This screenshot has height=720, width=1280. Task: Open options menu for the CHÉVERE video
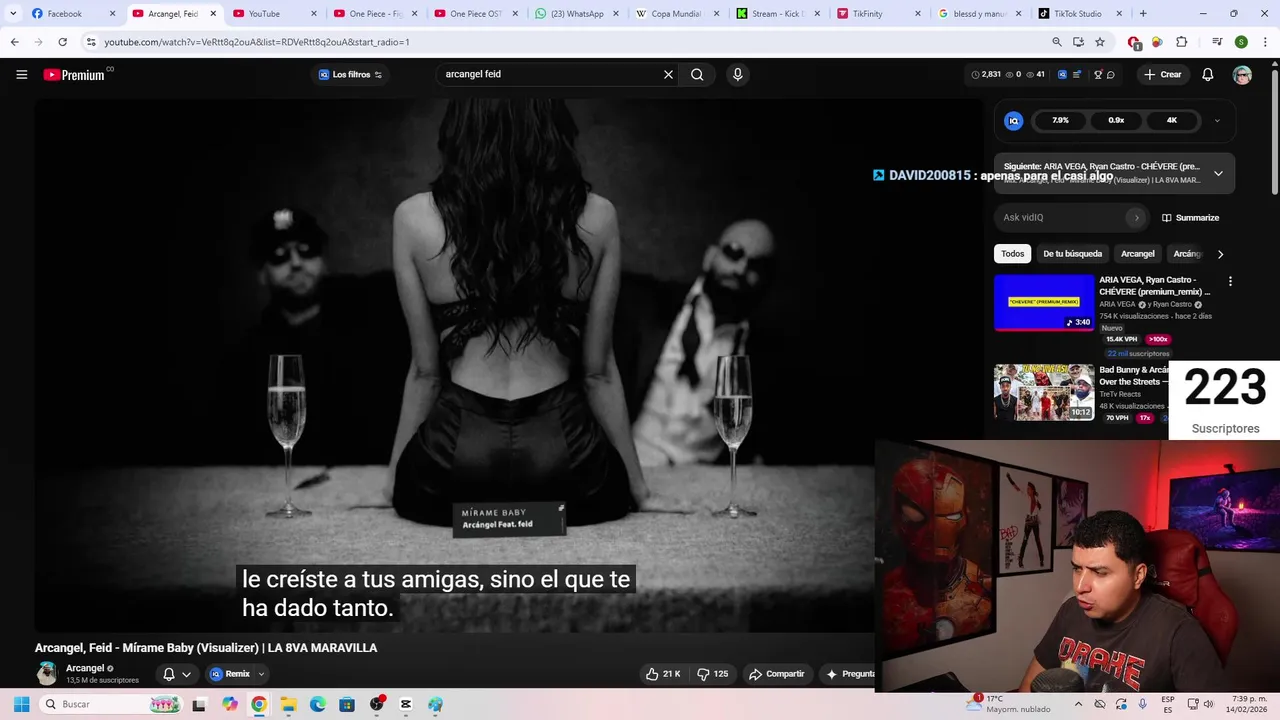[x=1230, y=282]
